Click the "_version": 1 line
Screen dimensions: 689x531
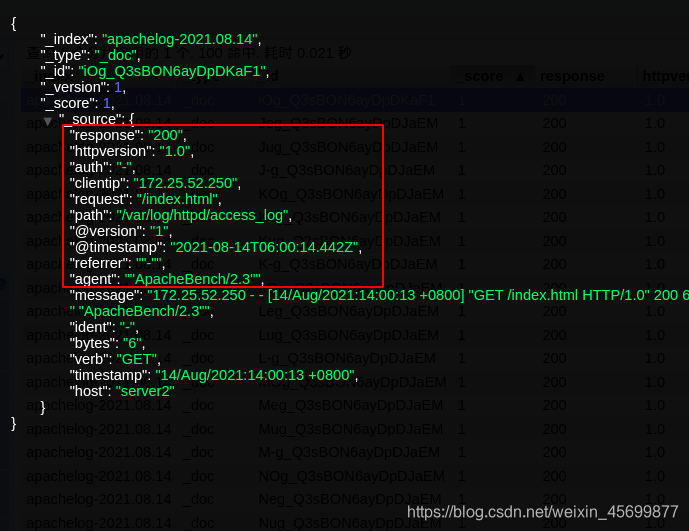click(x=83, y=87)
